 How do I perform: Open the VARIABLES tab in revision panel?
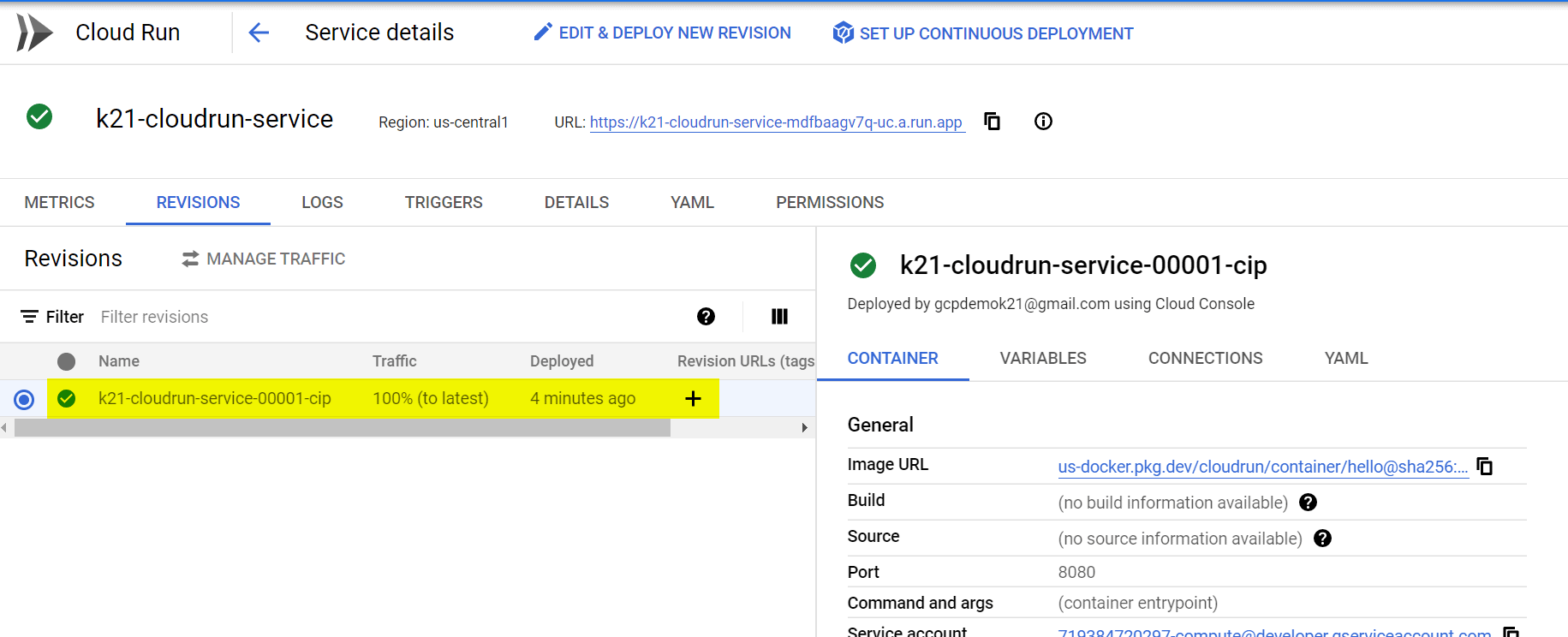click(x=1043, y=359)
